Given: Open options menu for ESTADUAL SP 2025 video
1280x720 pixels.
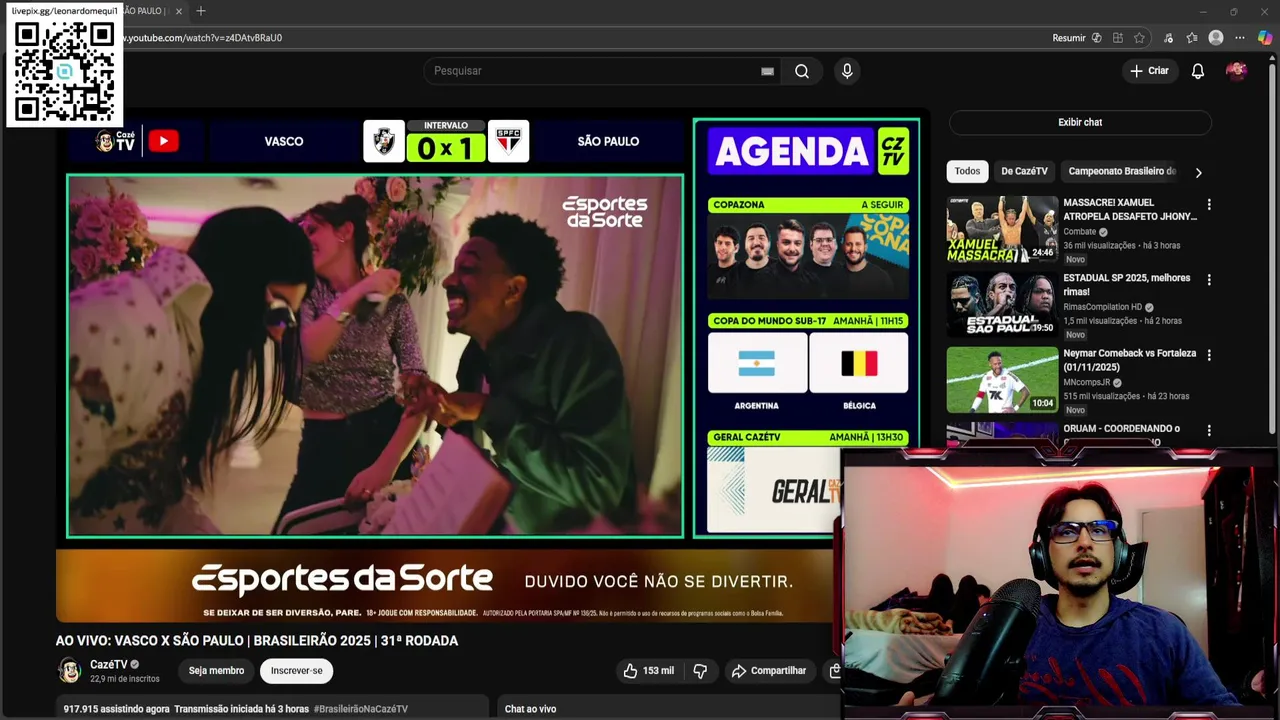Looking at the screenshot, I should 1208,280.
